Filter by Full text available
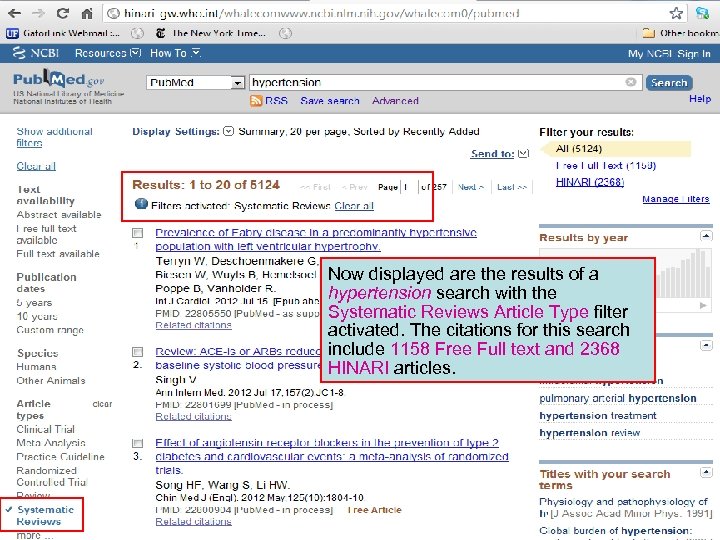The width and height of the screenshot is (720, 540). coord(58,253)
